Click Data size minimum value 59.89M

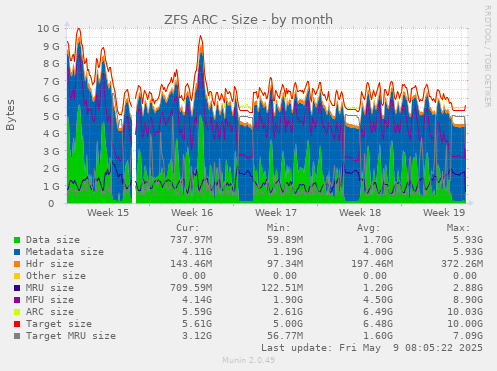(x=285, y=240)
